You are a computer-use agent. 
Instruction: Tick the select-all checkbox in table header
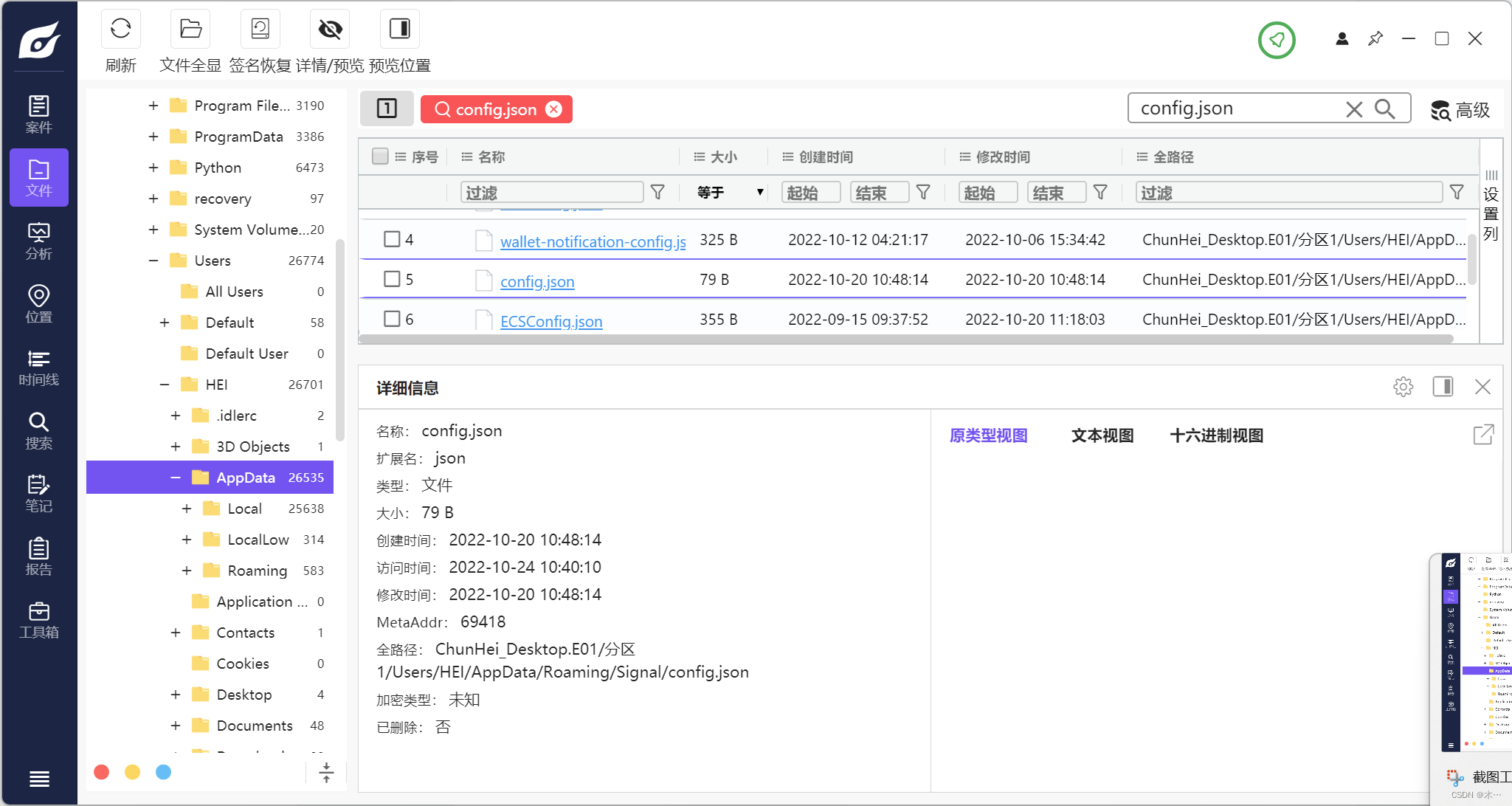(380, 156)
